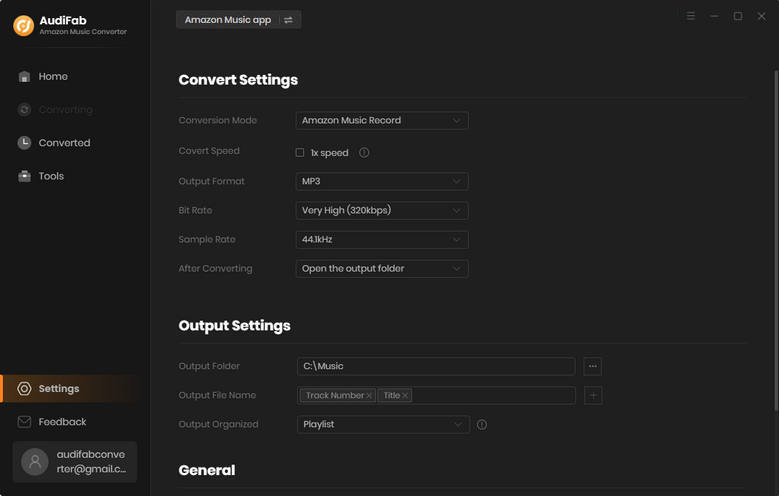Click the Converted clock icon
The height and width of the screenshot is (496, 779).
[x=24, y=143]
